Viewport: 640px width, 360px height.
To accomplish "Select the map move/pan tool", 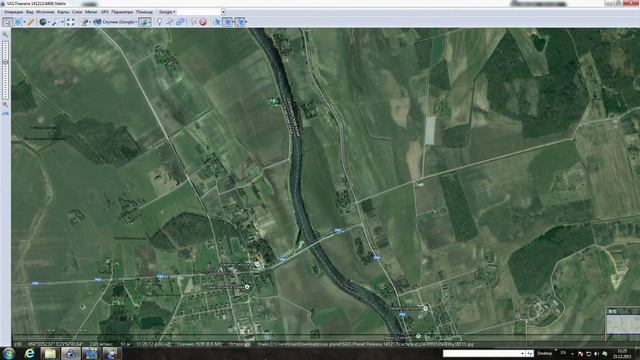I will point(7,22).
